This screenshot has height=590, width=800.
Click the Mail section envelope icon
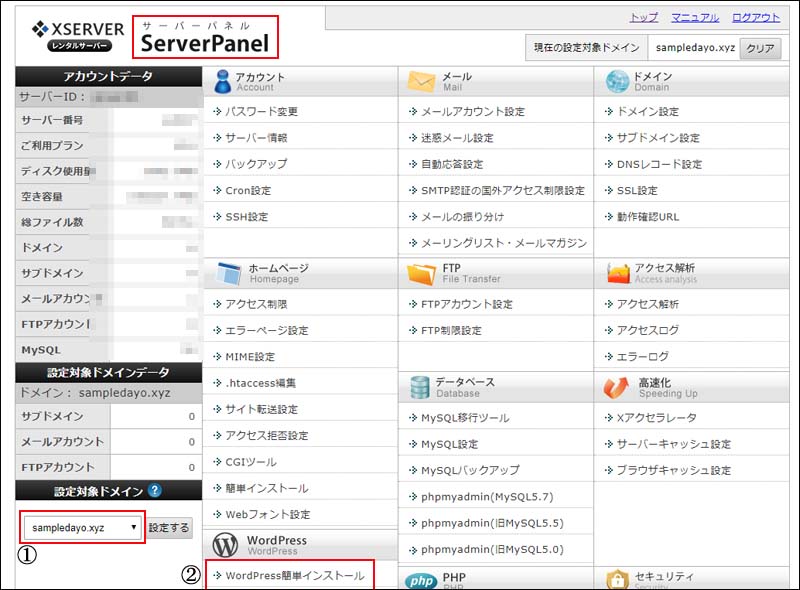(x=421, y=82)
